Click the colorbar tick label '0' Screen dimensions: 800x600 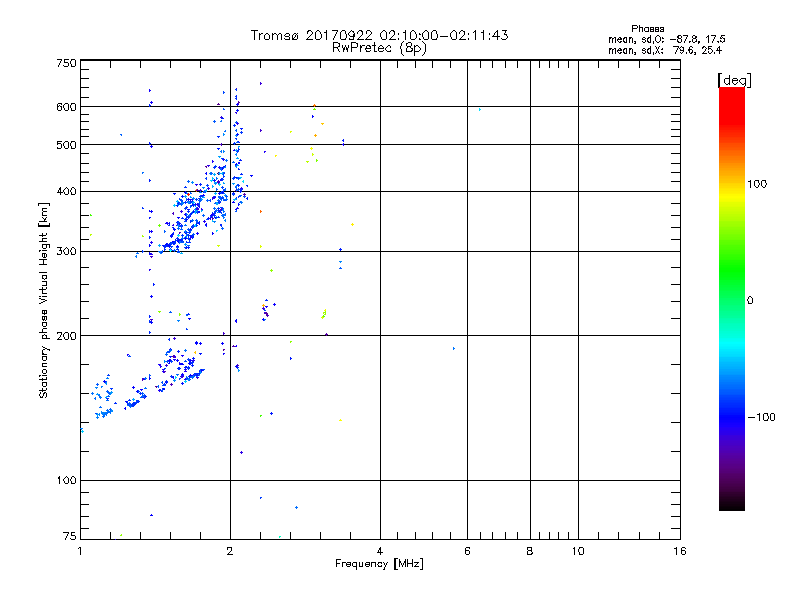pyautogui.click(x=749, y=301)
